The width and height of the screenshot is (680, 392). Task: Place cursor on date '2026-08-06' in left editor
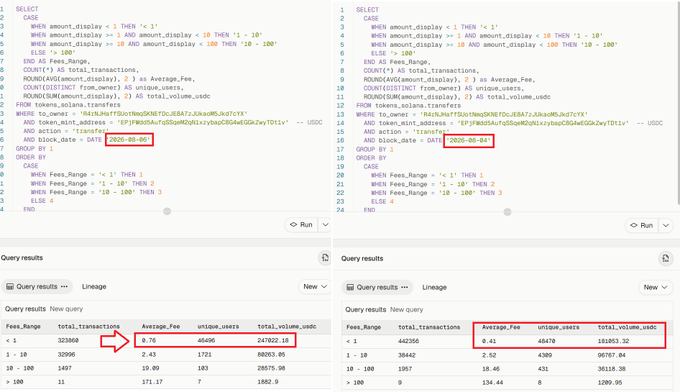point(129,140)
